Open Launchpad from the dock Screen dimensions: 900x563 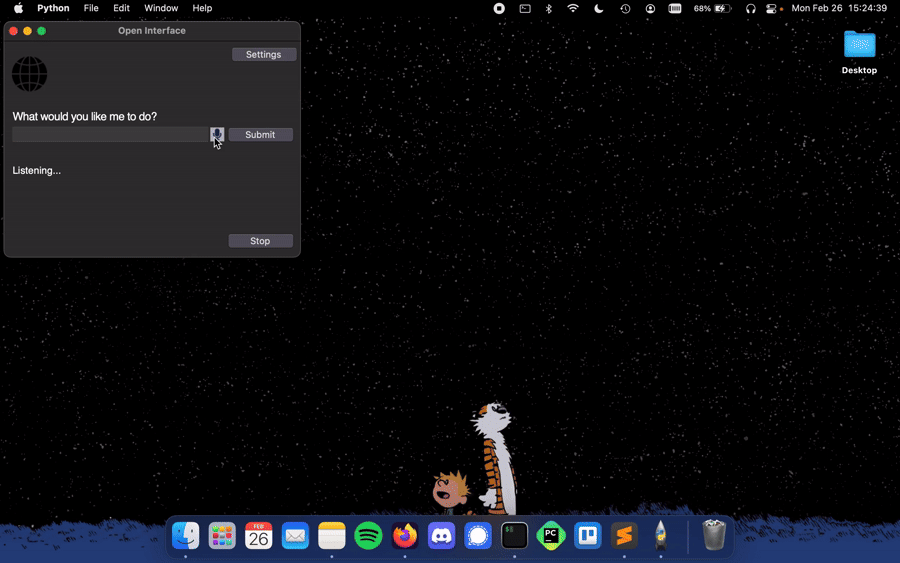coord(222,535)
